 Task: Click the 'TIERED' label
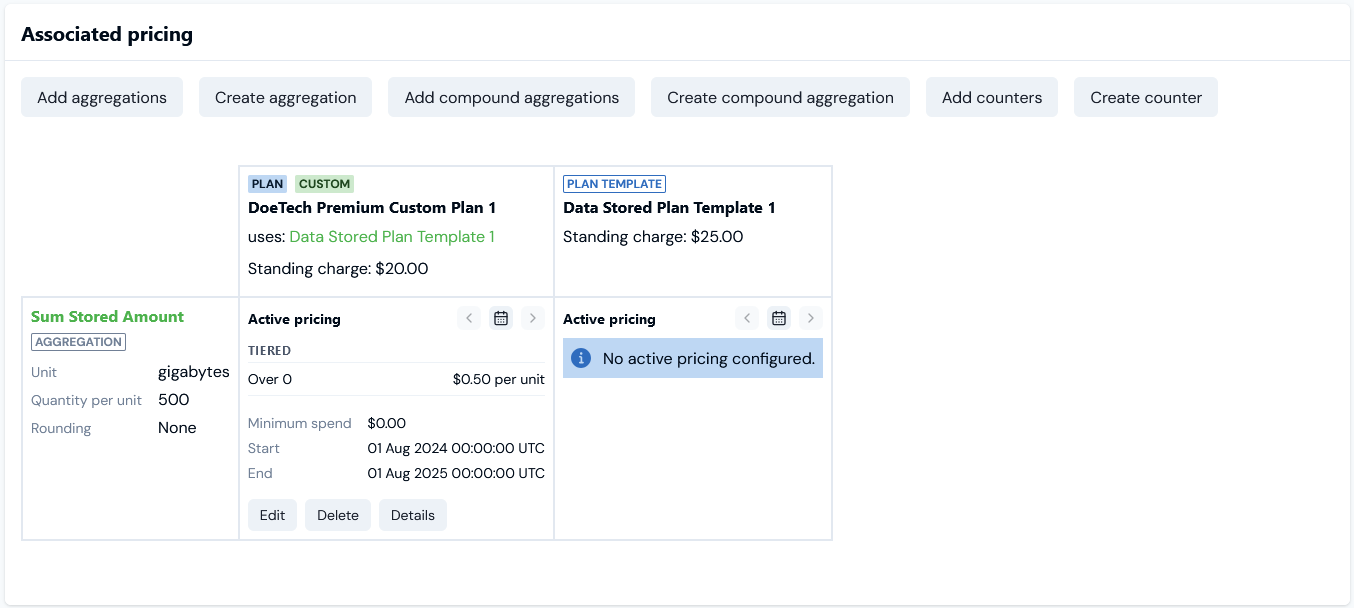coord(270,351)
